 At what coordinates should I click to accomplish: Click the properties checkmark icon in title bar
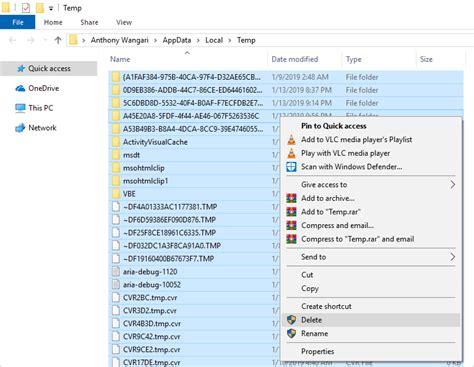pos(26,8)
